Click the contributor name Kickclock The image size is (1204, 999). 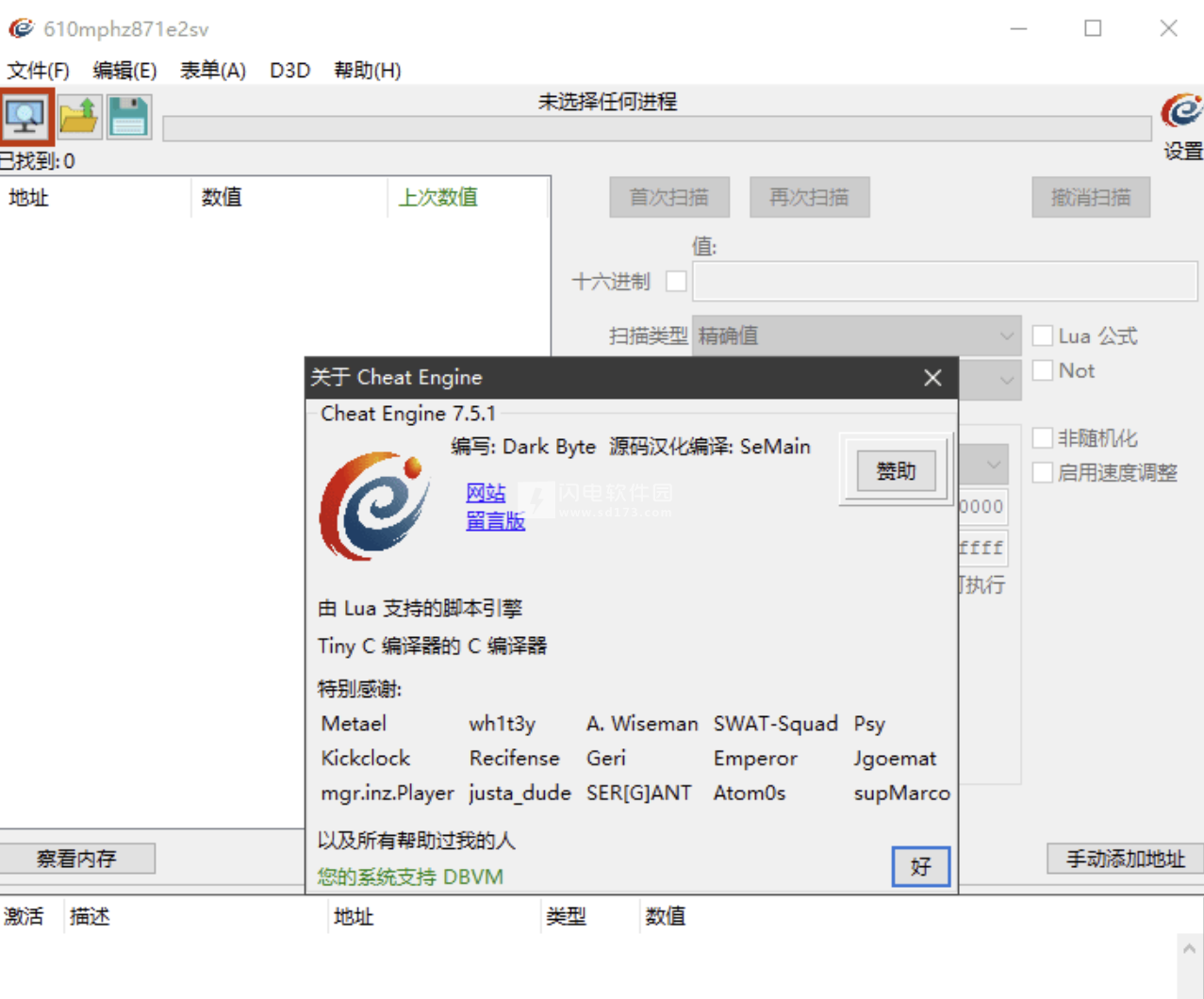[366, 758]
